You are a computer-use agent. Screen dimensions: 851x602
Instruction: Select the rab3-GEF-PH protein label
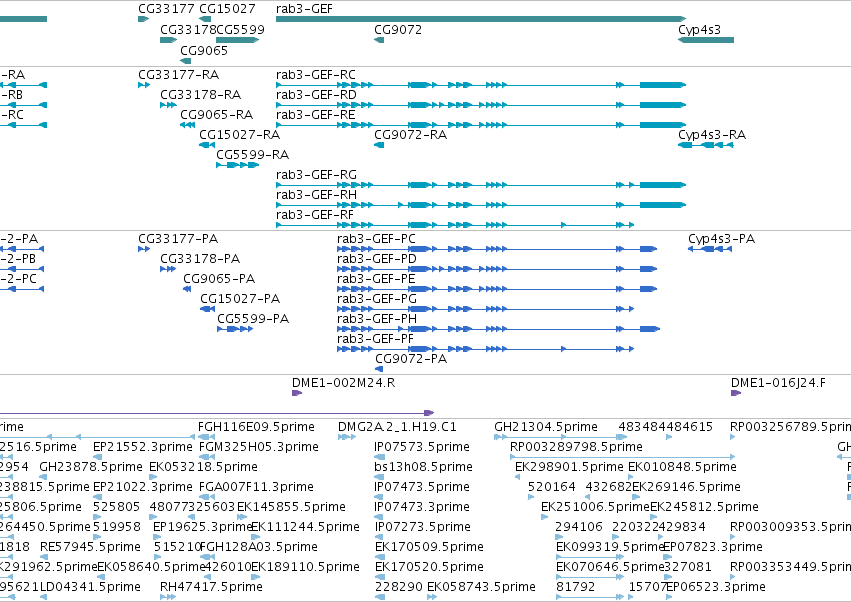point(377,319)
